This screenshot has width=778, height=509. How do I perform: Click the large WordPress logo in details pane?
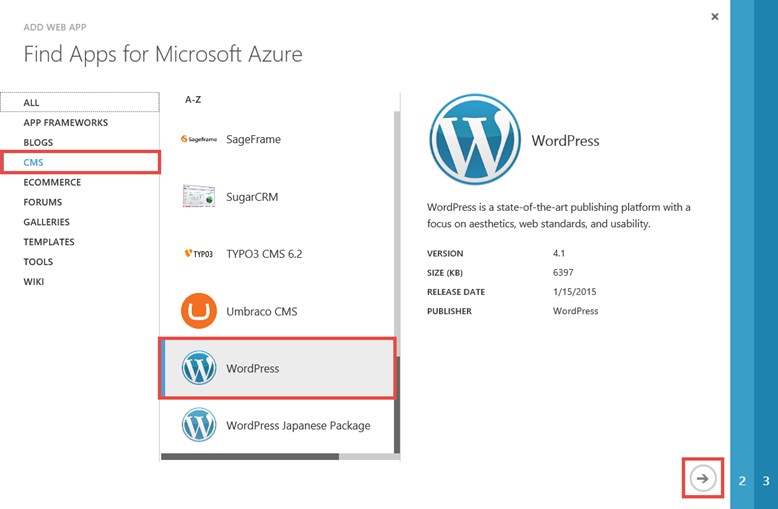(x=475, y=139)
